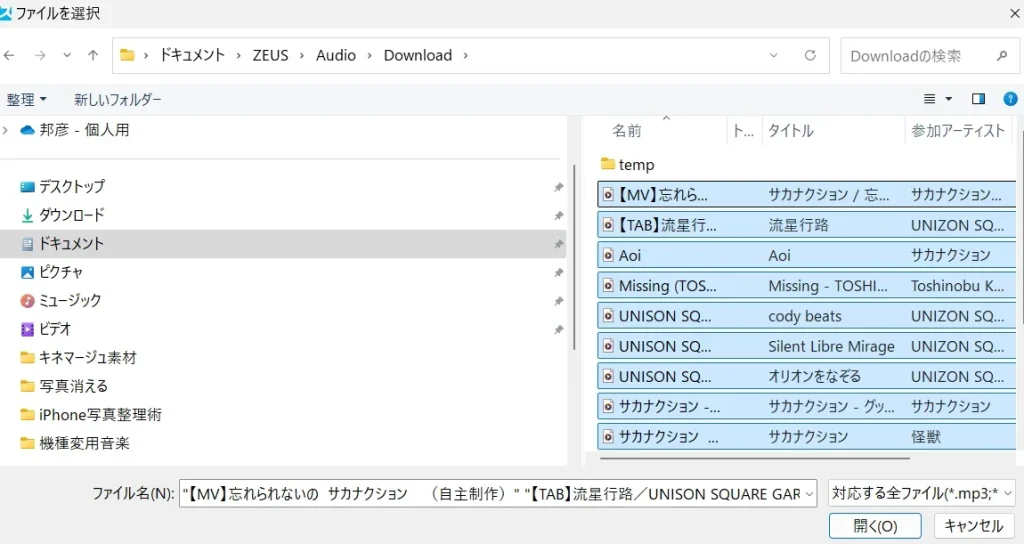Open help with question mark icon
This screenshot has height=544, width=1024.
pyautogui.click(x=1010, y=99)
